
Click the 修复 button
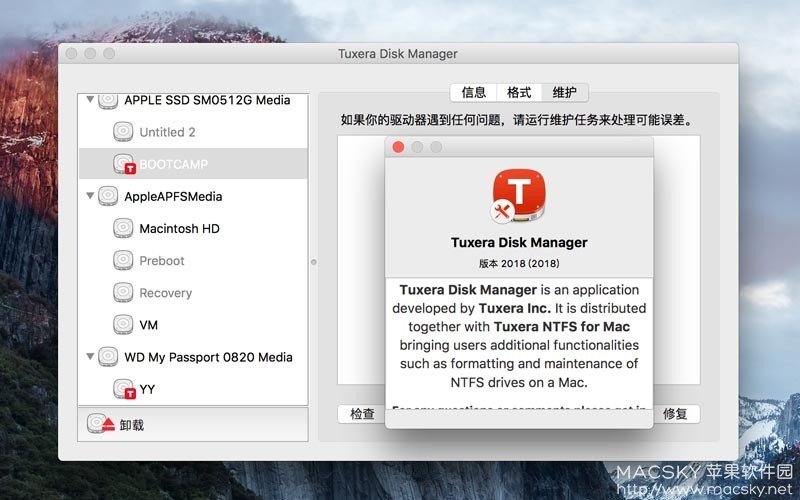pos(676,414)
